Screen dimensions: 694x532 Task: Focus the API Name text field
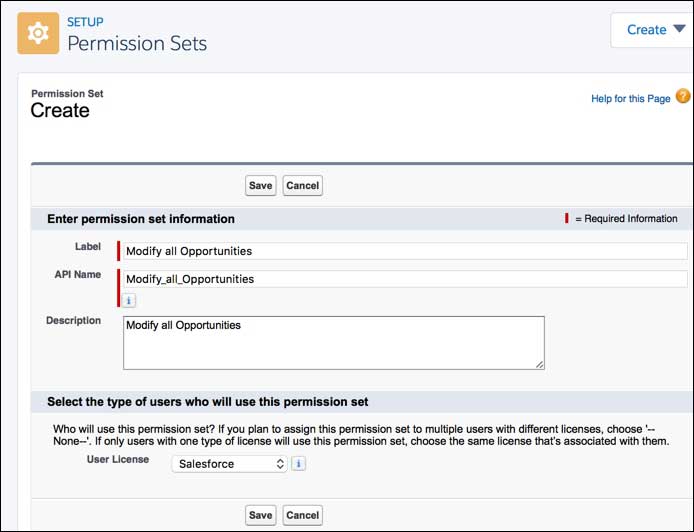(x=405, y=279)
